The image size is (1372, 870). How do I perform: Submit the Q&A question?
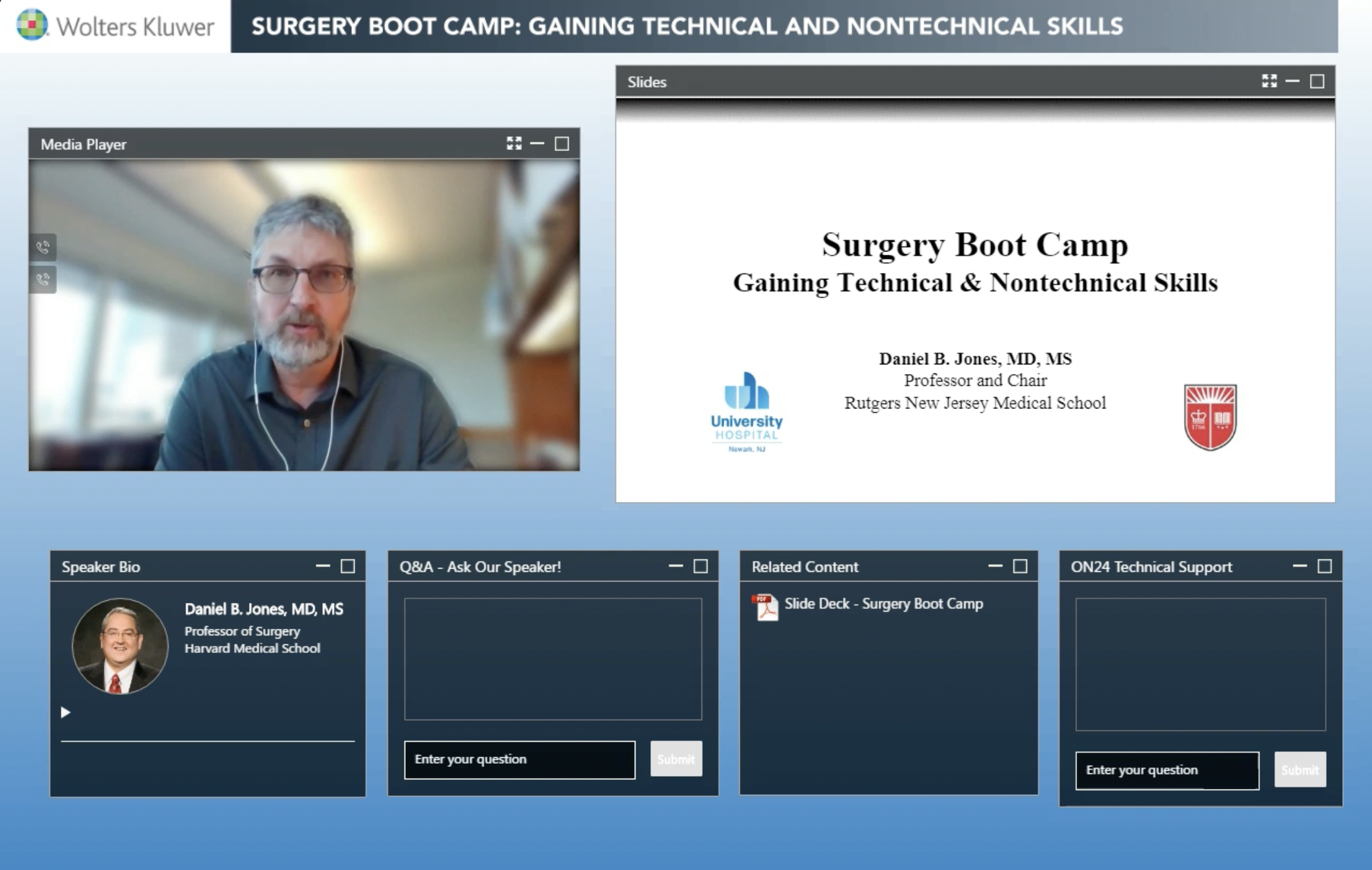(676, 758)
